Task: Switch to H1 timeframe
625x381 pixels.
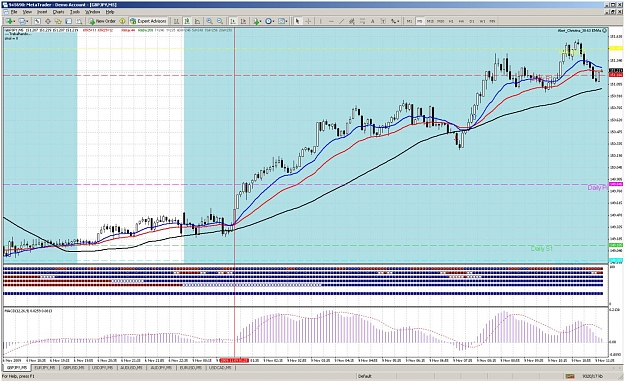Action: click(x=451, y=21)
